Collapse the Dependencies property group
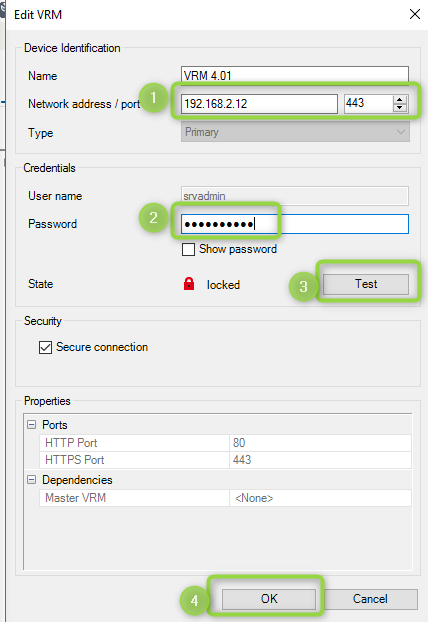The height and width of the screenshot is (622, 428). [x=31, y=480]
